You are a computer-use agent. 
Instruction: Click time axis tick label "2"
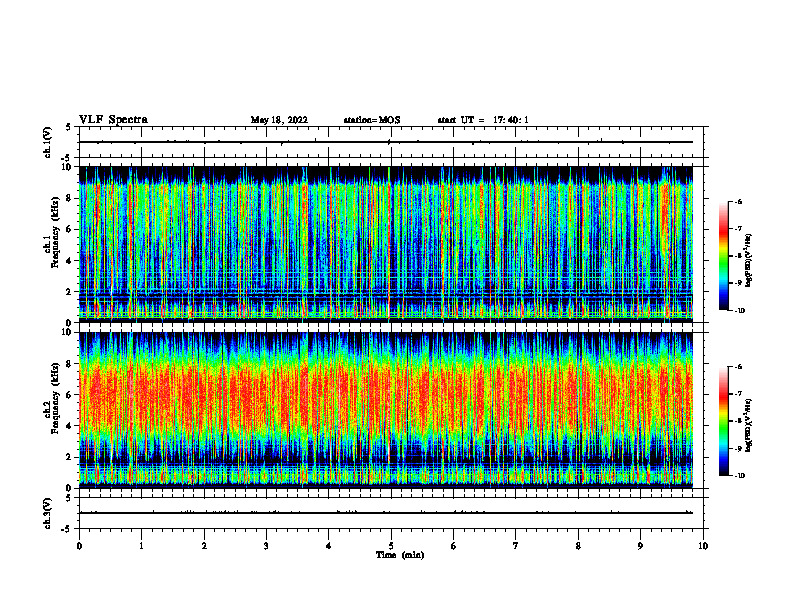tap(204, 546)
